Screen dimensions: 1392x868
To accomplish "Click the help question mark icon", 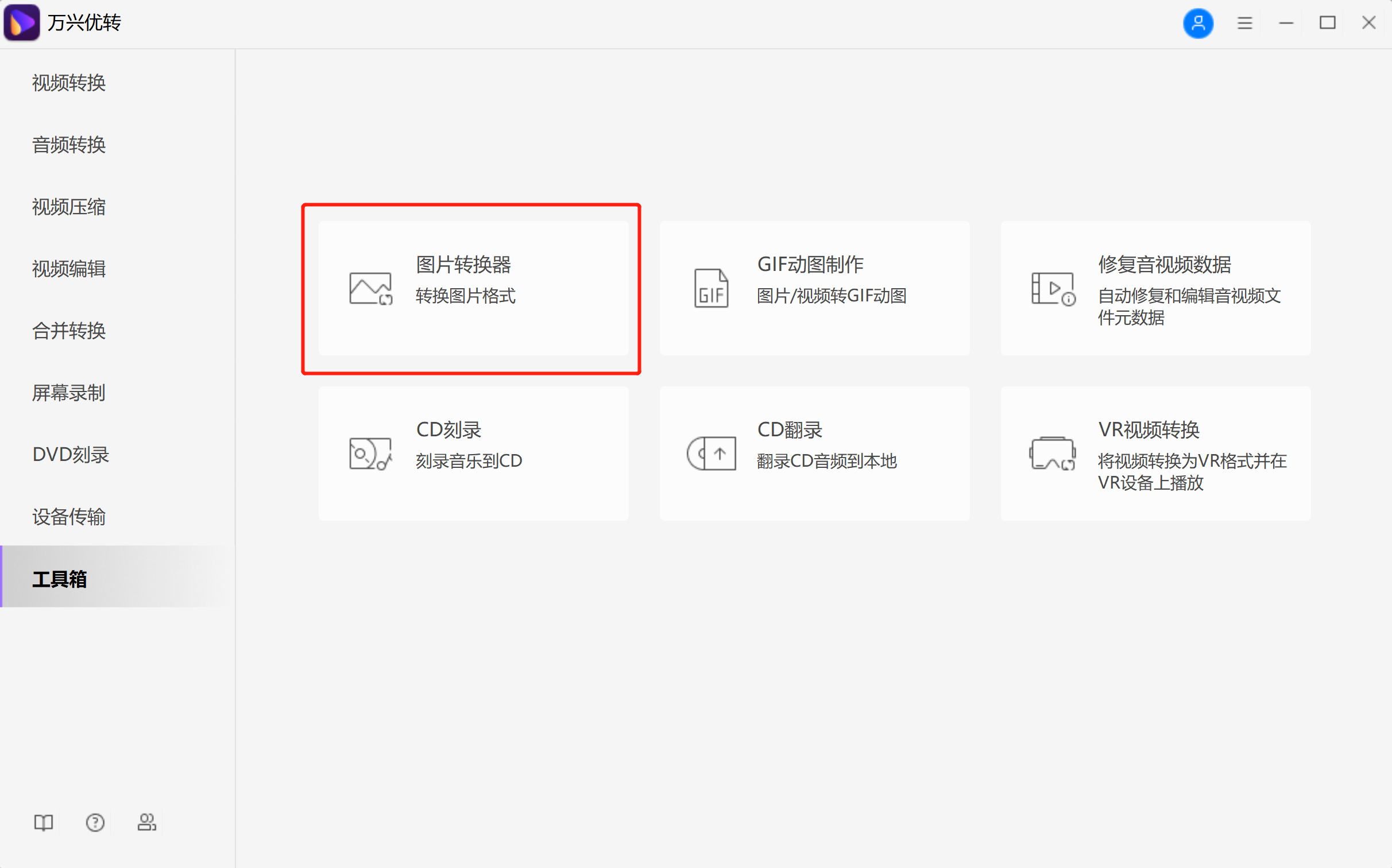I will pos(95,823).
